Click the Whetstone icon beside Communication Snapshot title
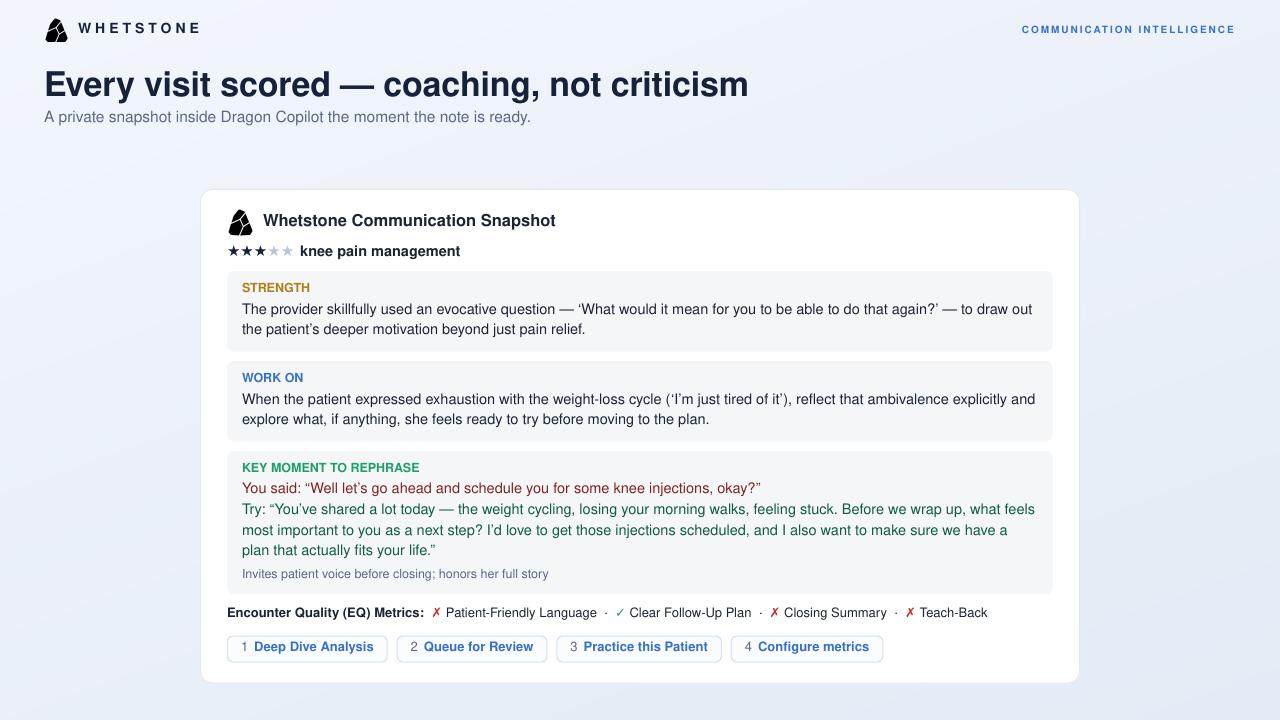1280x720 pixels. click(x=240, y=222)
